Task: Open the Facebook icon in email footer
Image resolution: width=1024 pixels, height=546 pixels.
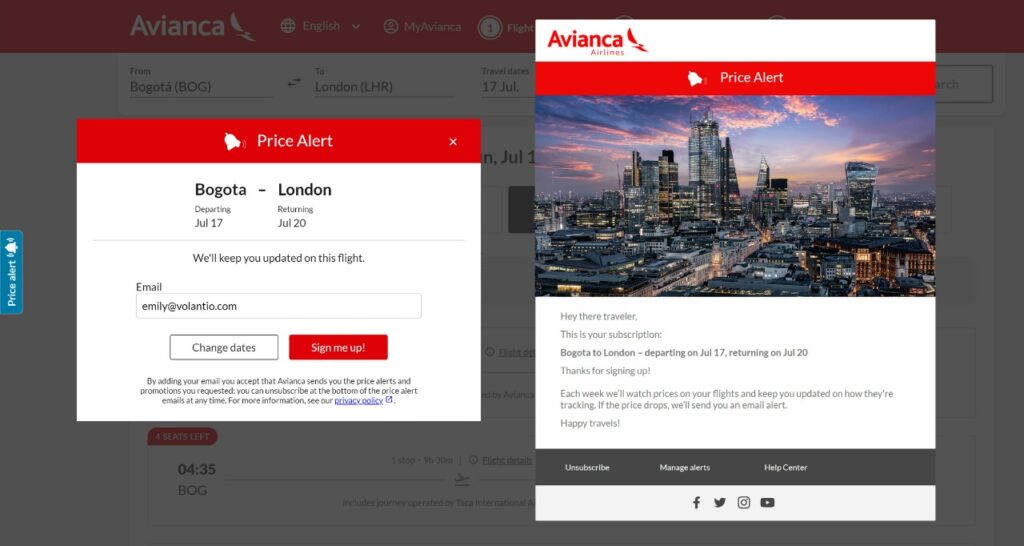Action: tap(696, 502)
